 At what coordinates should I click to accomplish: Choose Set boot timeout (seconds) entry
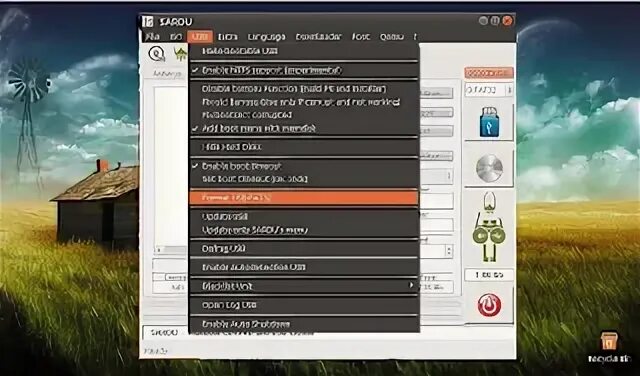click(x=304, y=179)
